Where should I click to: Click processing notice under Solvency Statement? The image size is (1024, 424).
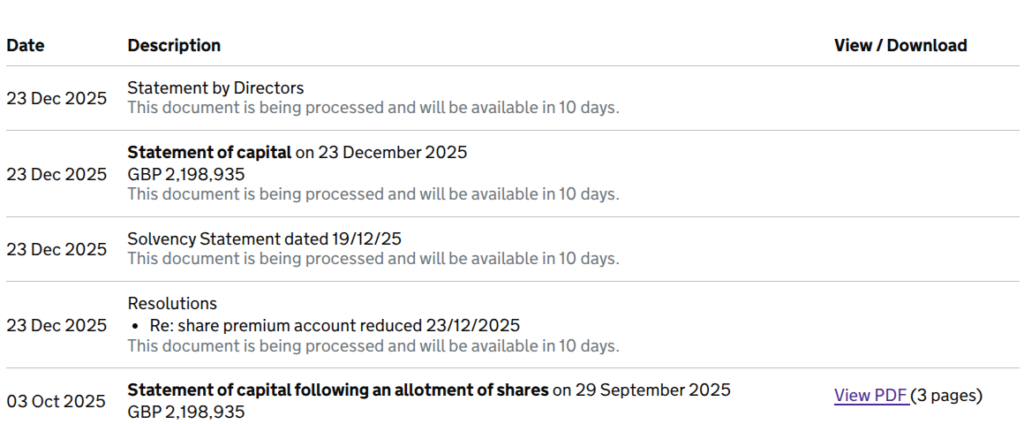coord(373,259)
